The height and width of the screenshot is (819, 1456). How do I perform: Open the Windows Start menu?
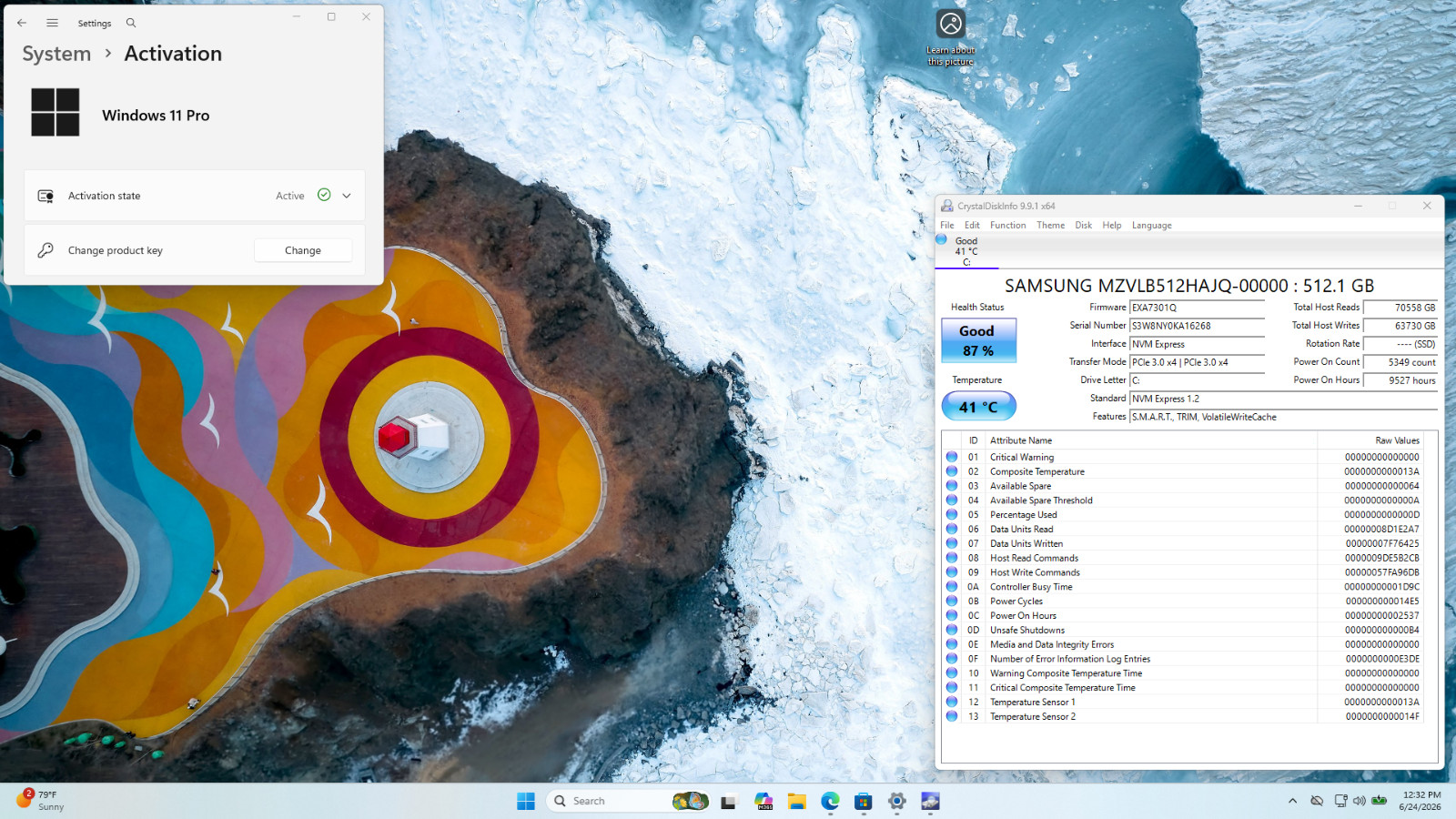pos(526,801)
